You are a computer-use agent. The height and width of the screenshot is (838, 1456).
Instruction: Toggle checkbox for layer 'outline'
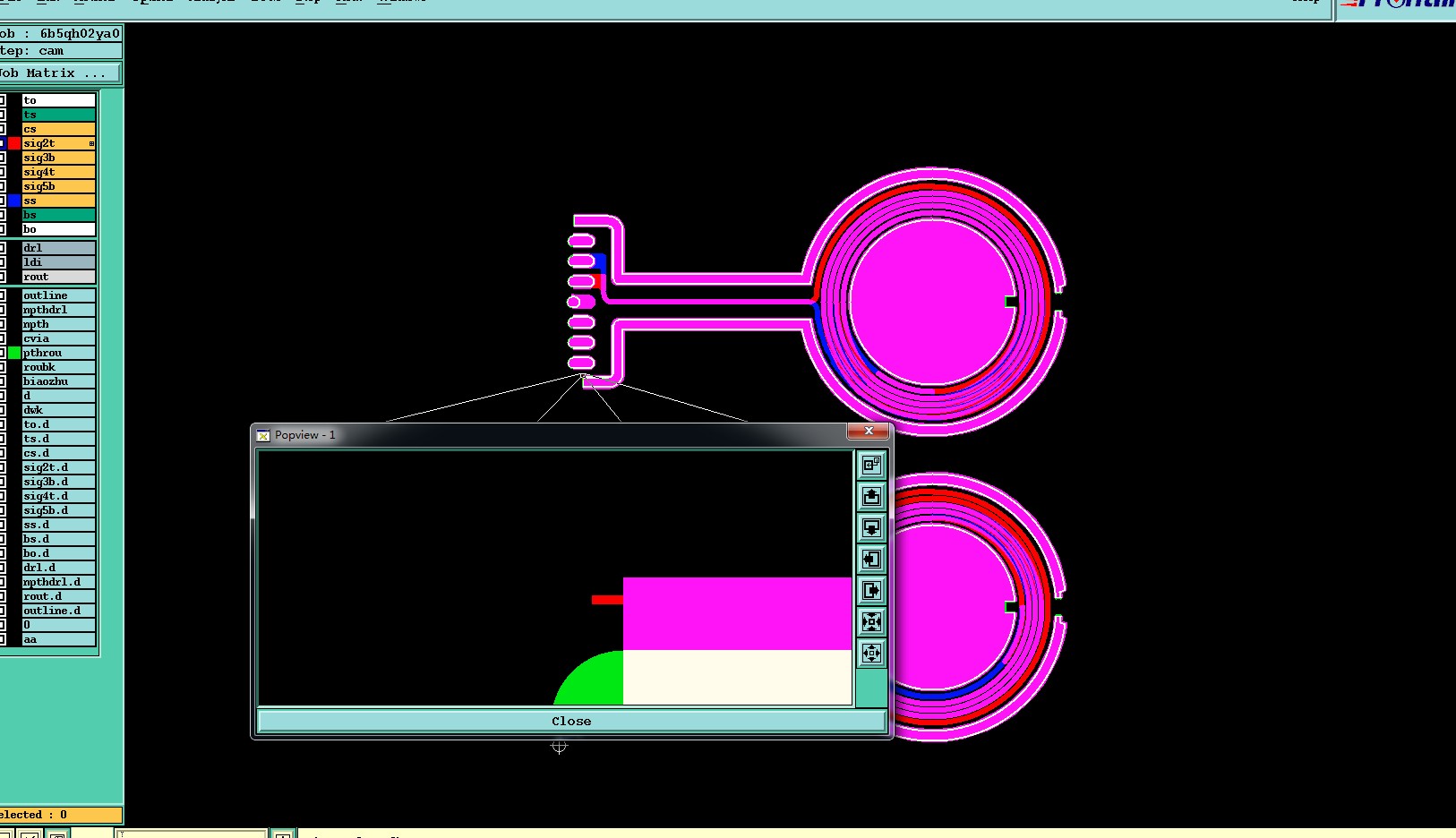[x=3, y=295]
